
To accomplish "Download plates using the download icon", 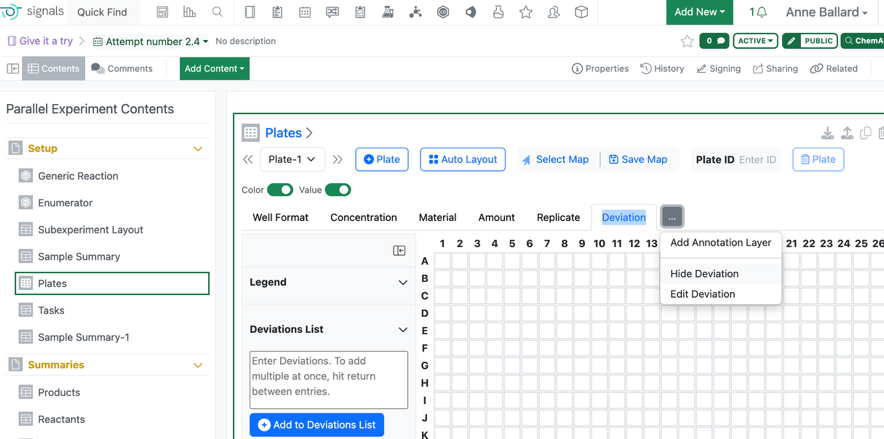I will (827, 133).
